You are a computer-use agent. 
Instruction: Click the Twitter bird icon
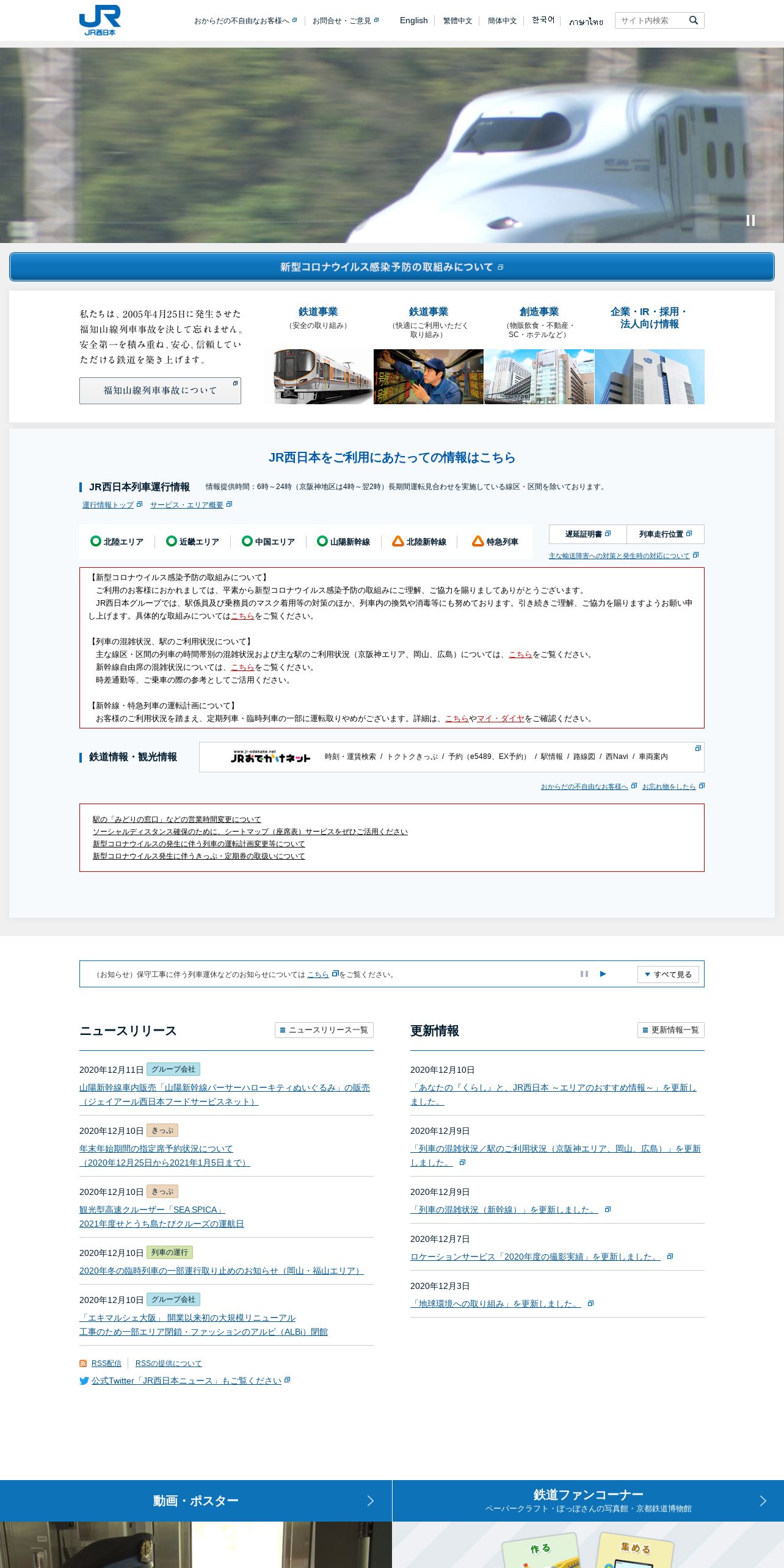point(84,1381)
